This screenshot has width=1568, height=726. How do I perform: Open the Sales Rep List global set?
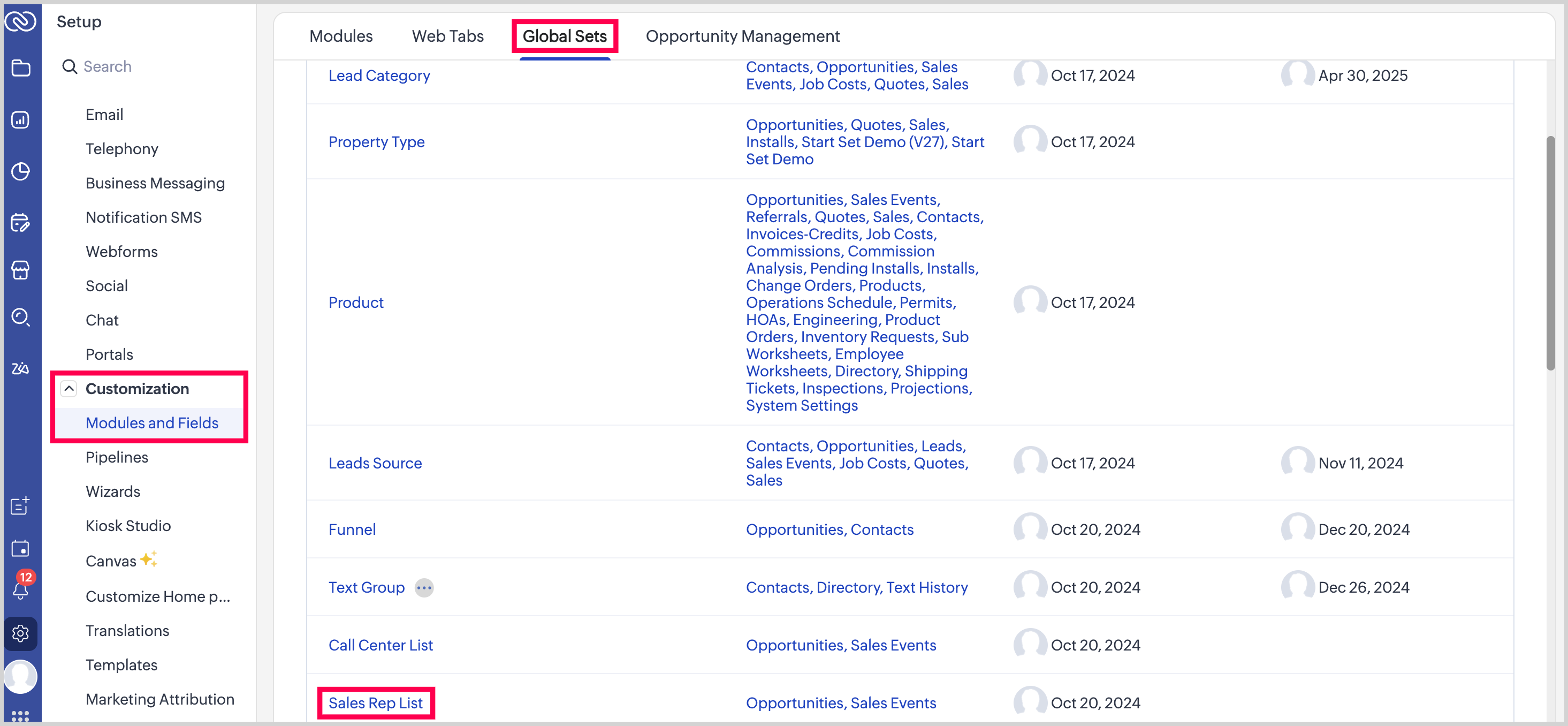coord(375,703)
